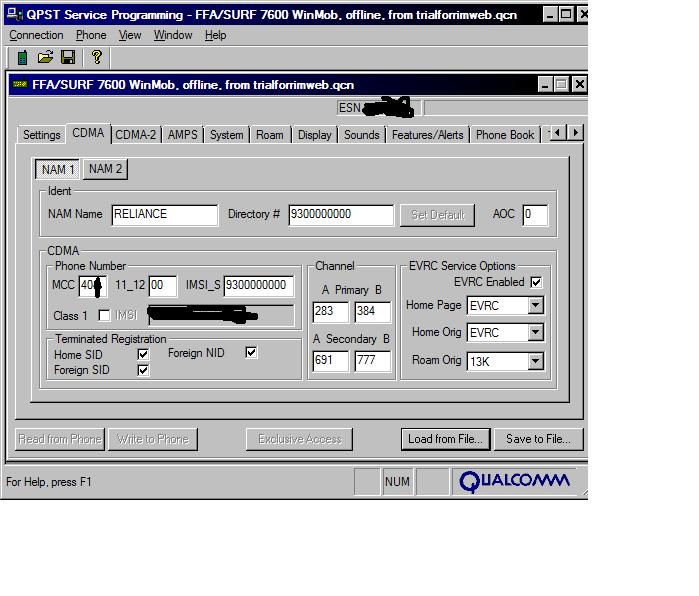Switch to the CDMA-2 tab
Viewport: 699px width, 596px height.
(x=135, y=135)
